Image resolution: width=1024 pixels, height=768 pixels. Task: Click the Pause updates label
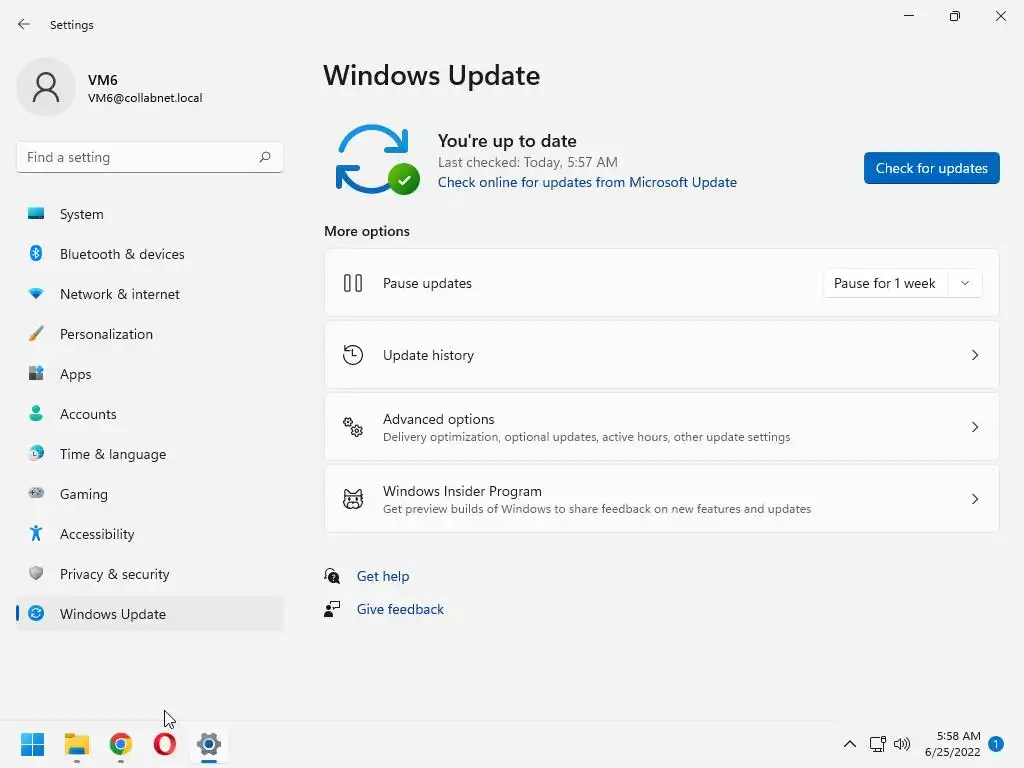[x=427, y=283]
